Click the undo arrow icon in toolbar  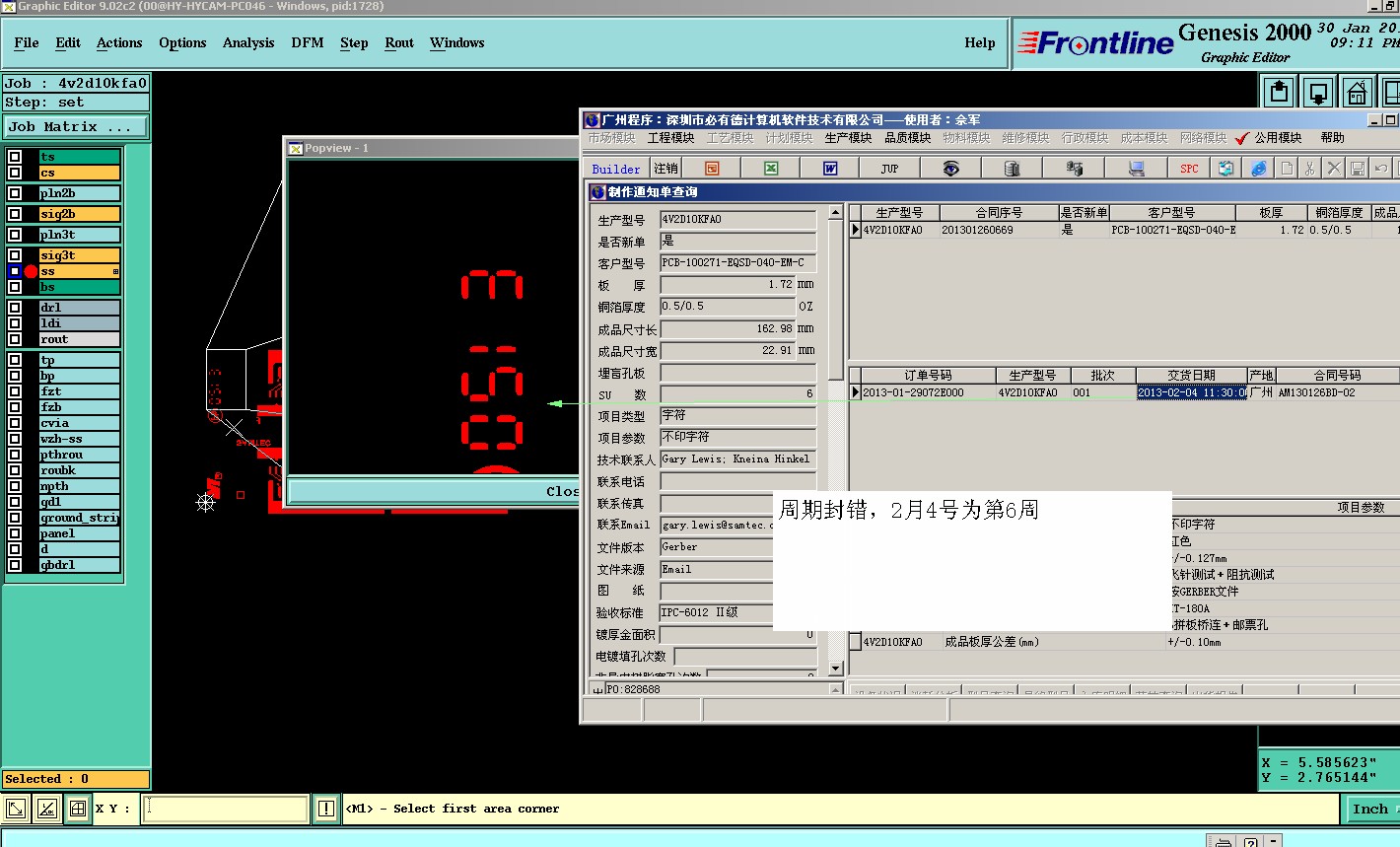coord(1381,169)
